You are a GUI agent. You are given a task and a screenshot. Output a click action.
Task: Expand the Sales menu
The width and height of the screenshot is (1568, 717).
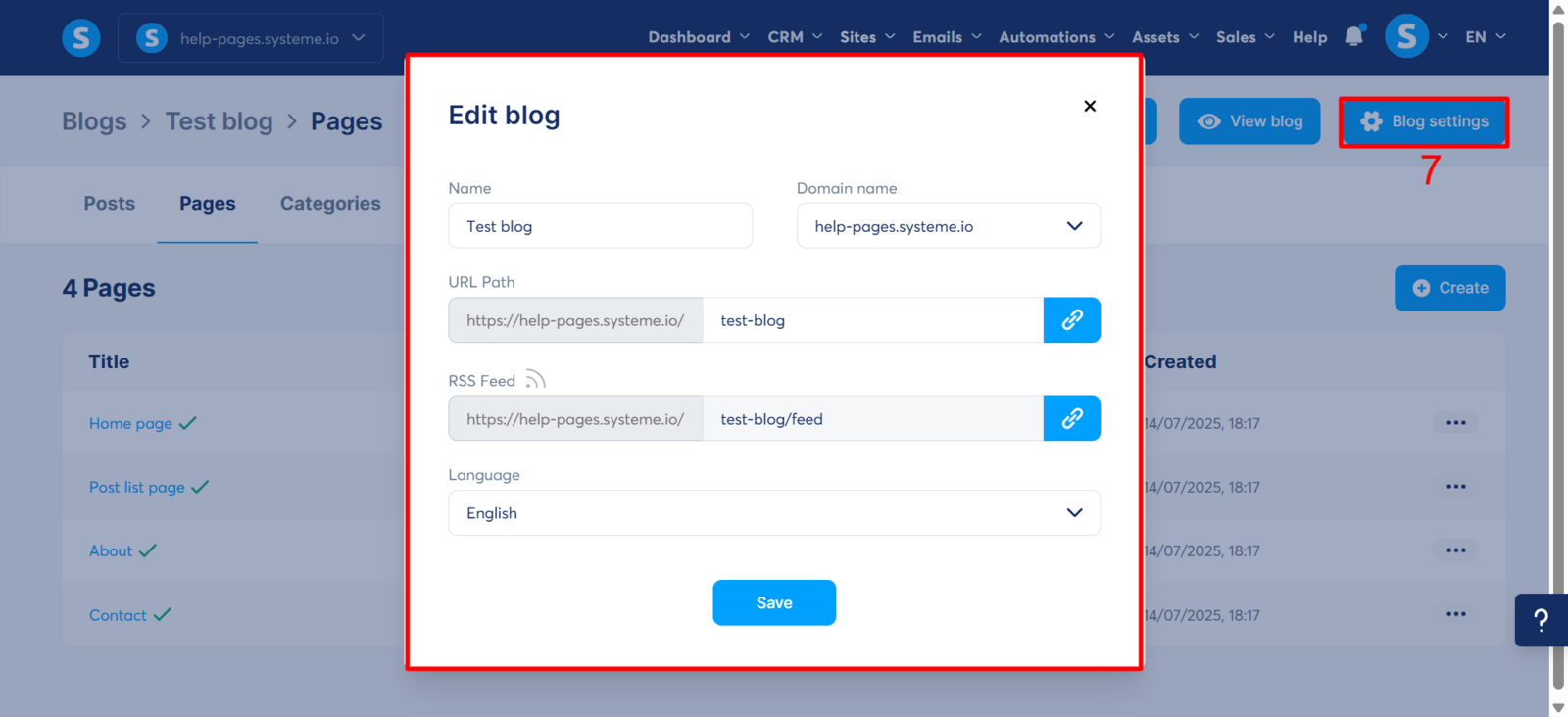pos(1246,37)
